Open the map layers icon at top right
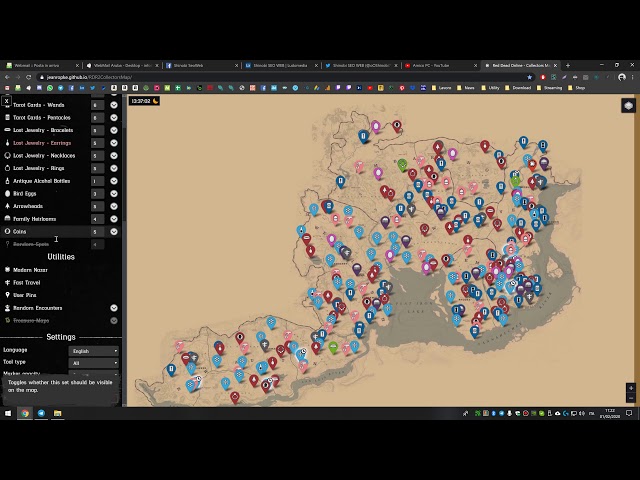 click(x=628, y=105)
